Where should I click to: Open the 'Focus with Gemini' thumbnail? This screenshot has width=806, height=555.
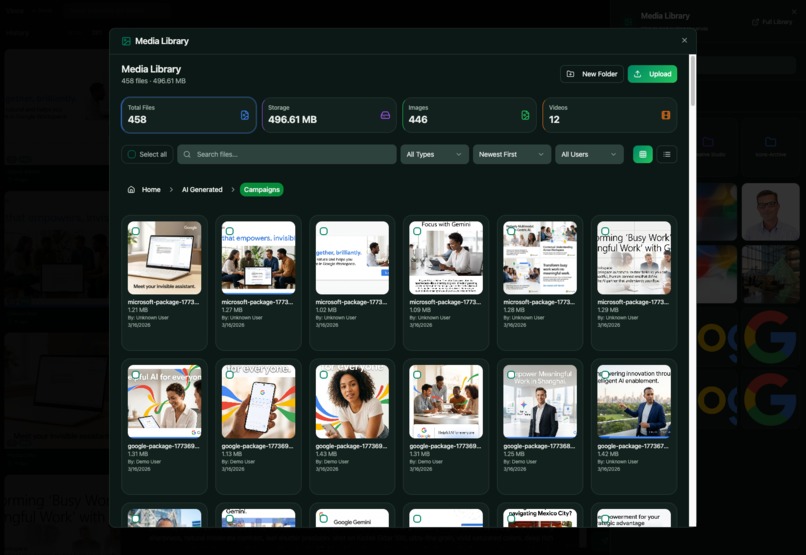[x=446, y=258]
